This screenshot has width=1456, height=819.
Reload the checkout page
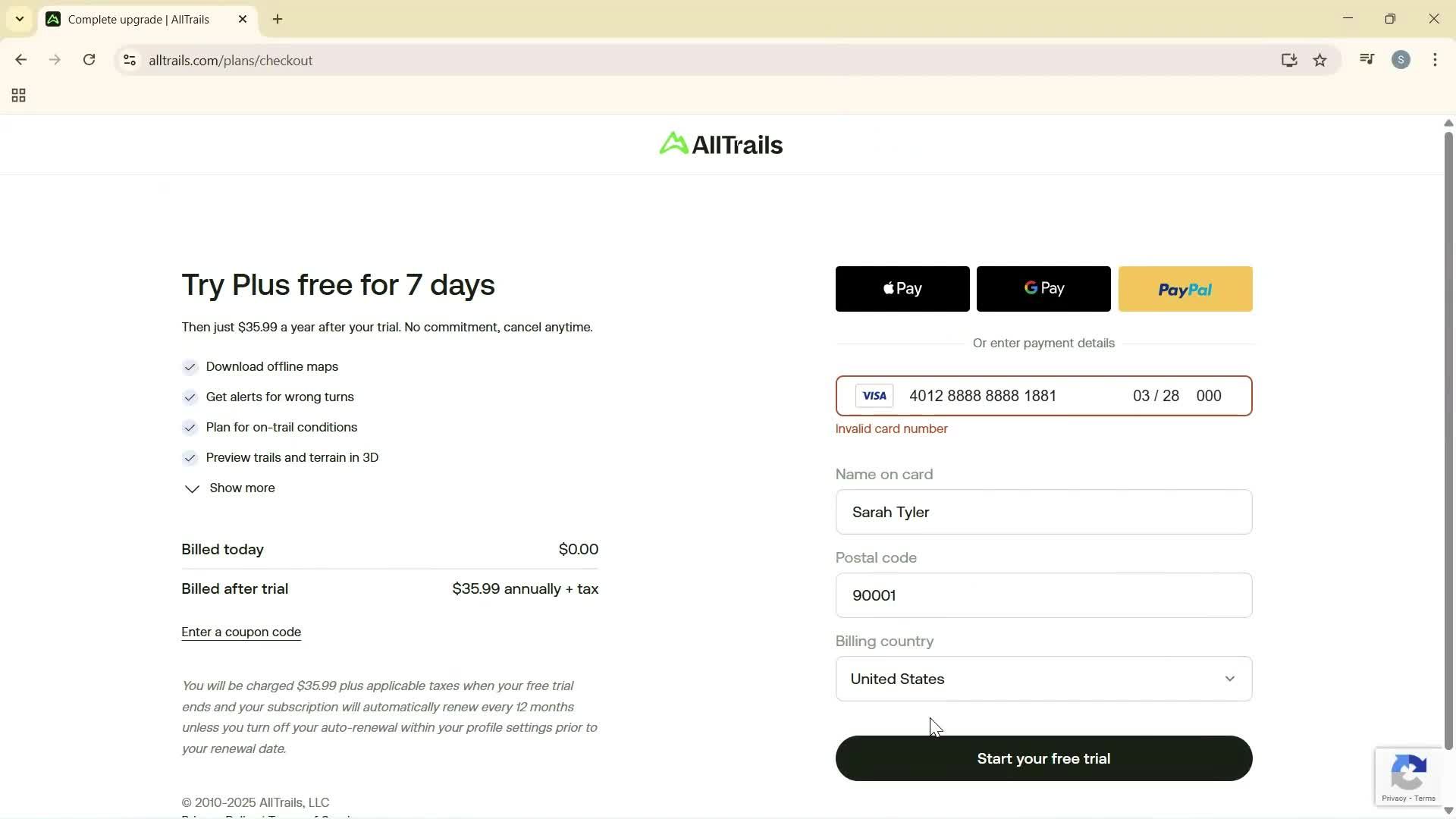click(x=89, y=60)
